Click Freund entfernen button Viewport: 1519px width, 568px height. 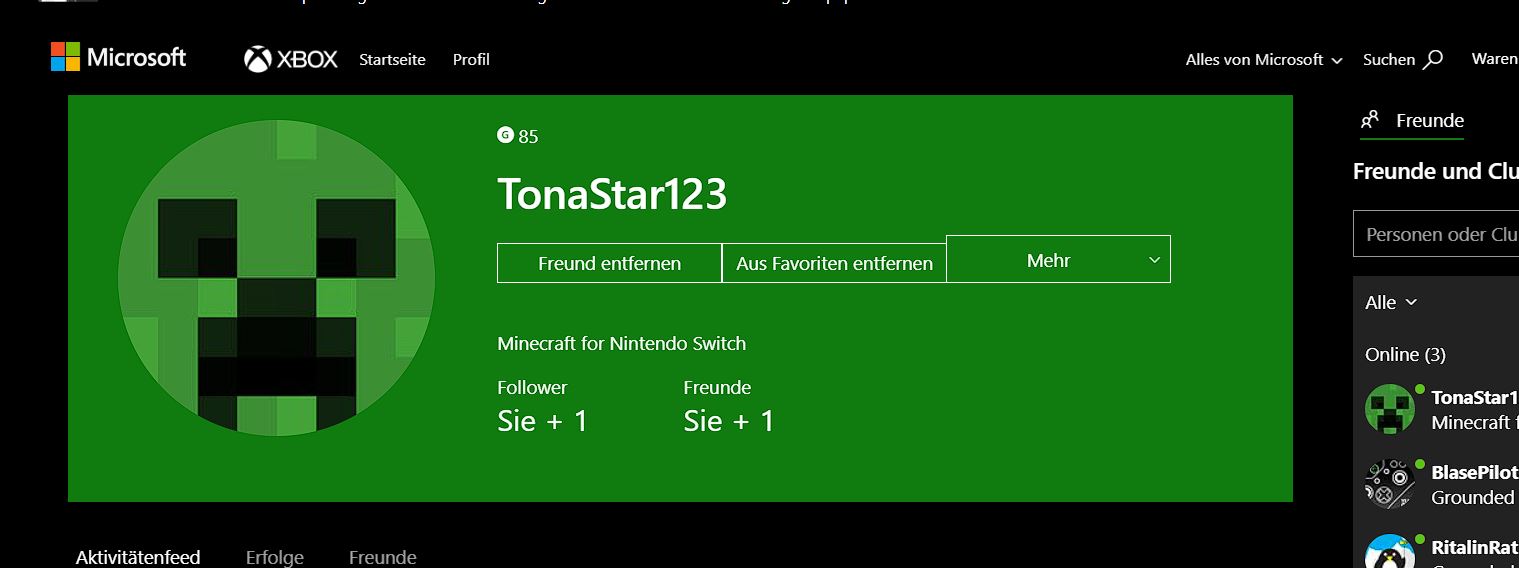[x=609, y=263]
